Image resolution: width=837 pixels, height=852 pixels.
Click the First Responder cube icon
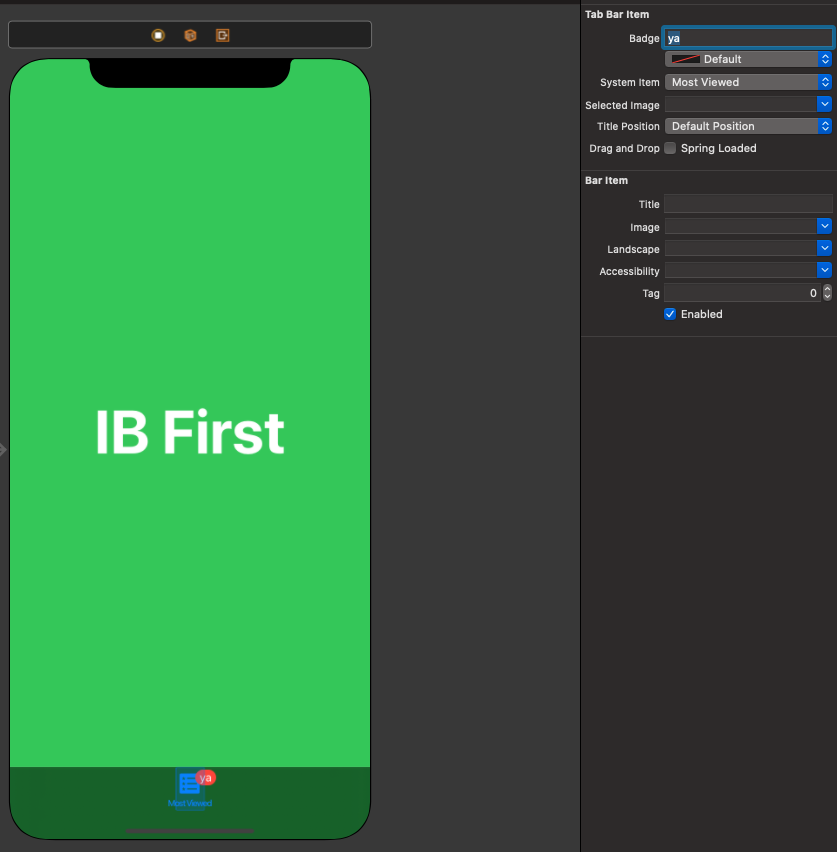tap(190, 35)
